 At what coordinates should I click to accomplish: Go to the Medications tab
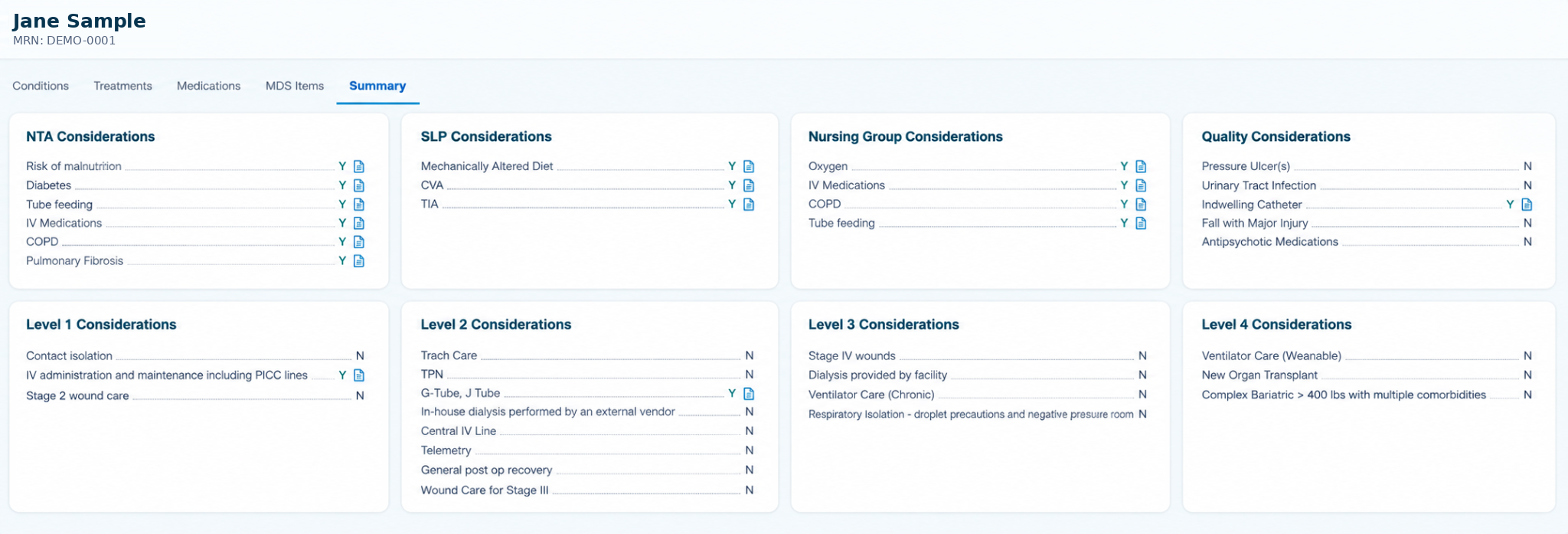208,86
